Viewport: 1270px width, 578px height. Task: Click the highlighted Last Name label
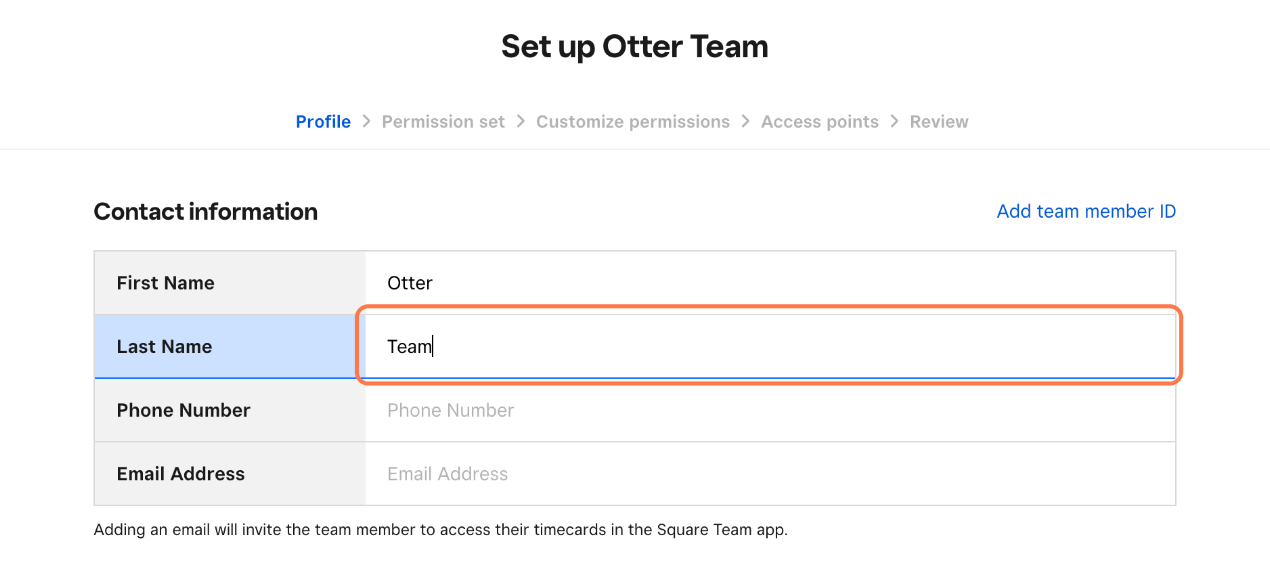pyautogui.click(x=164, y=347)
